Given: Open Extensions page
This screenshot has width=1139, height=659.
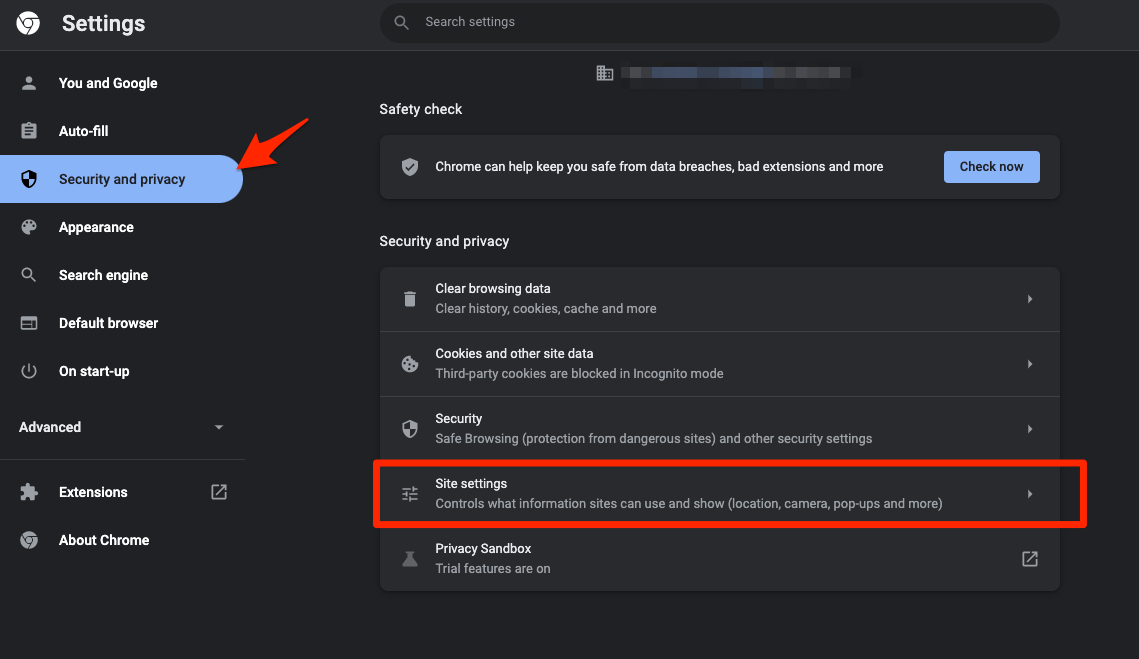Looking at the screenshot, I should [121, 492].
